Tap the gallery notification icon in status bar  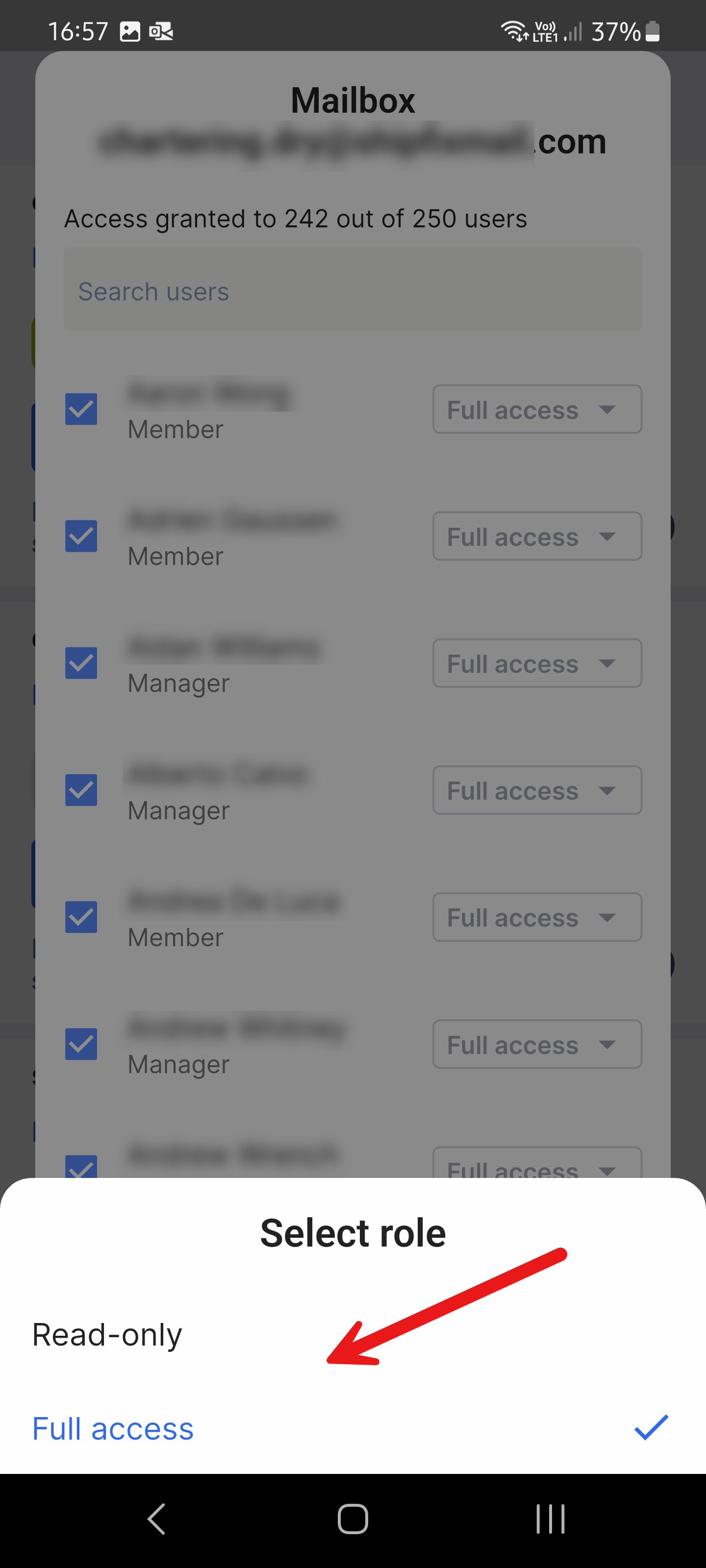pyautogui.click(x=130, y=32)
